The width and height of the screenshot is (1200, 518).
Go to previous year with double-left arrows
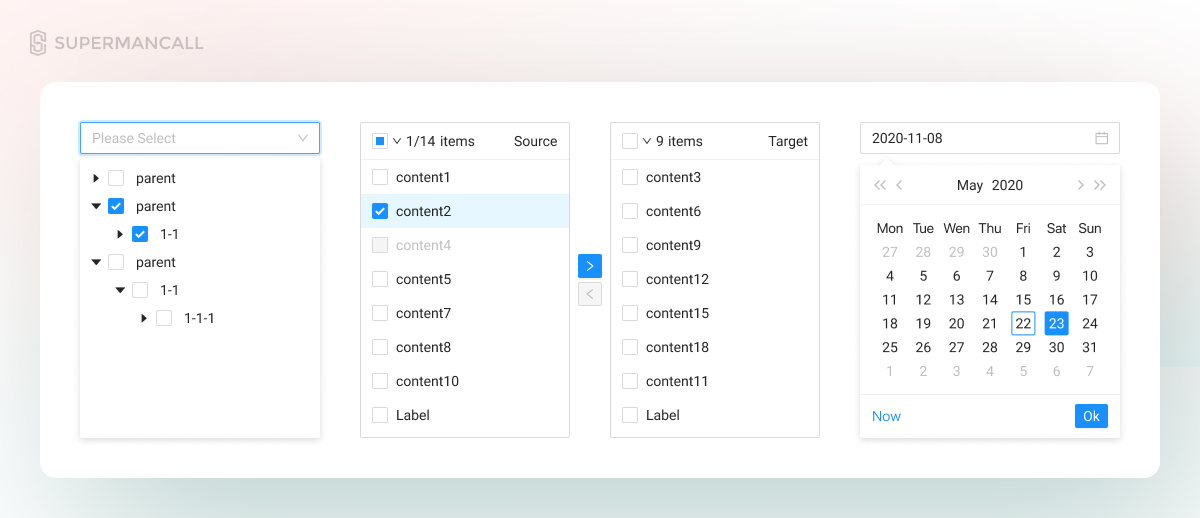click(x=880, y=185)
